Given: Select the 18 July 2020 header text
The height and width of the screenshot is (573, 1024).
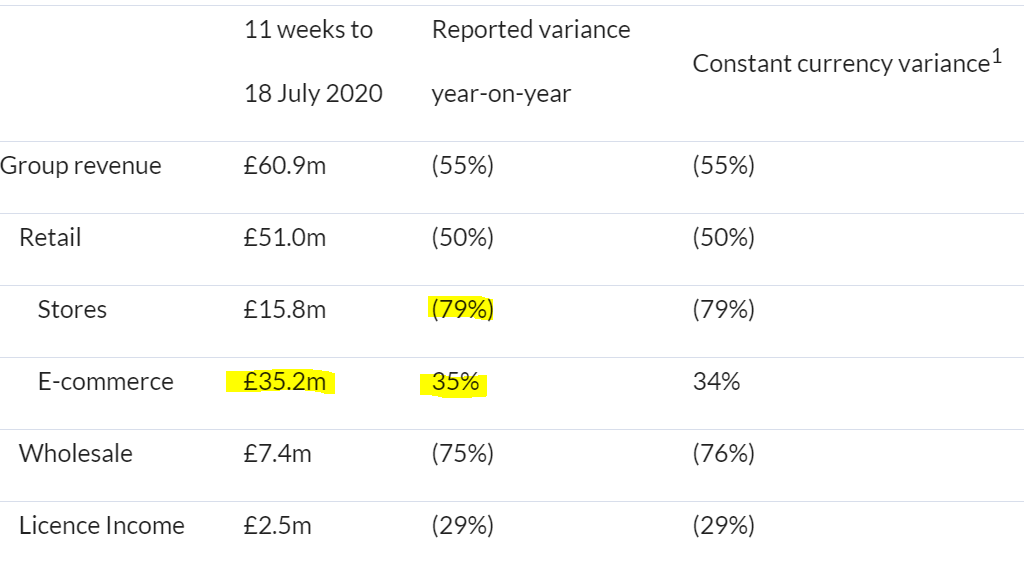Looking at the screenshot, I should click(313, 93).
